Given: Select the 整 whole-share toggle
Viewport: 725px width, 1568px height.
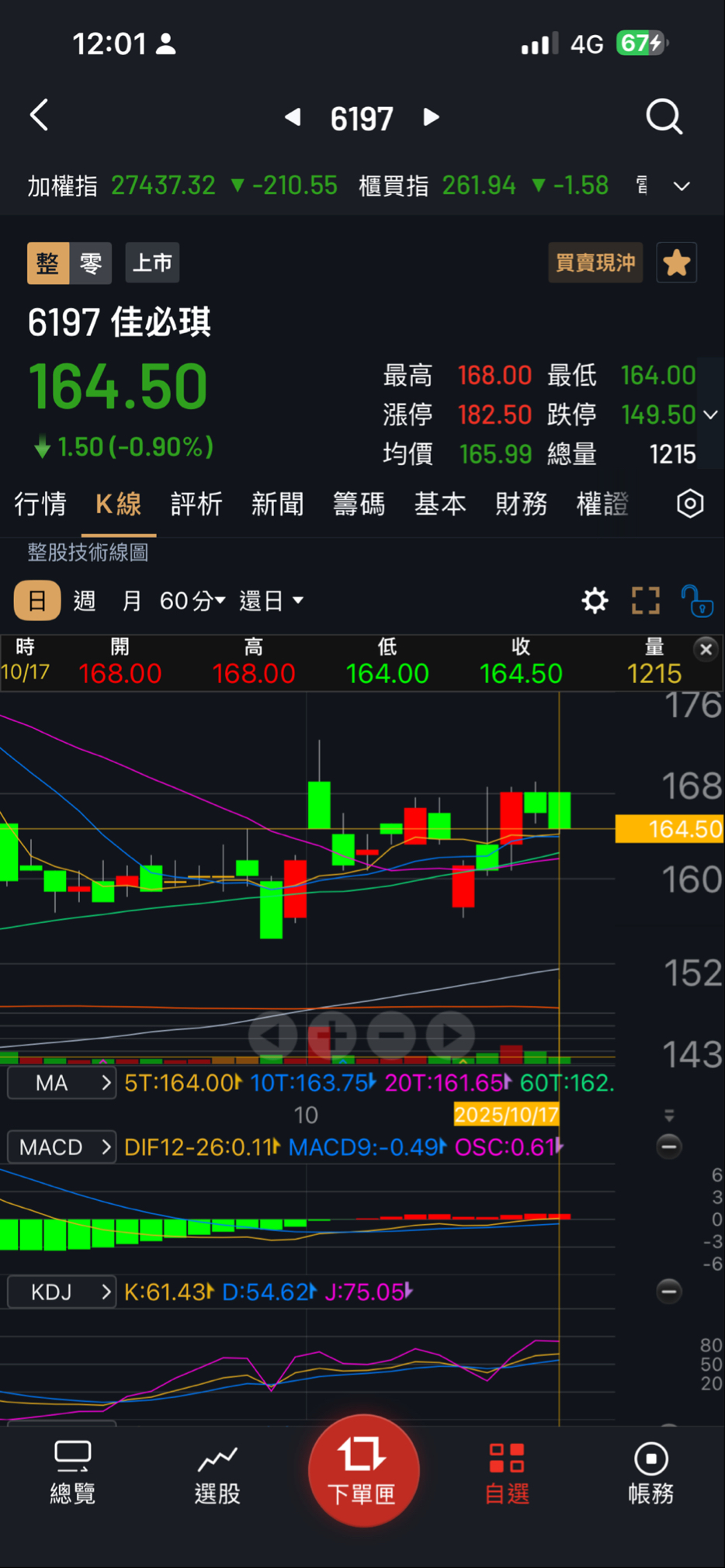Looking at the screenshot, I should point(48,263).
